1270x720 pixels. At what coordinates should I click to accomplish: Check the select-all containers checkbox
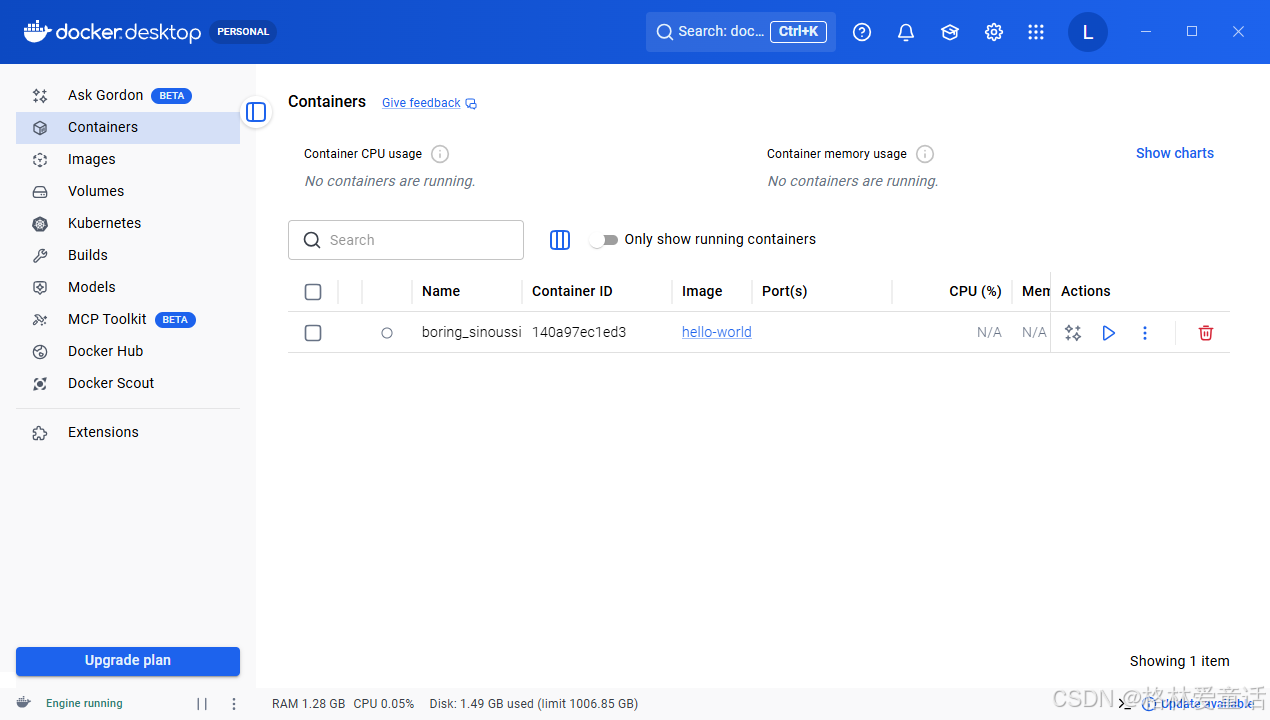(x=313, y=292)
